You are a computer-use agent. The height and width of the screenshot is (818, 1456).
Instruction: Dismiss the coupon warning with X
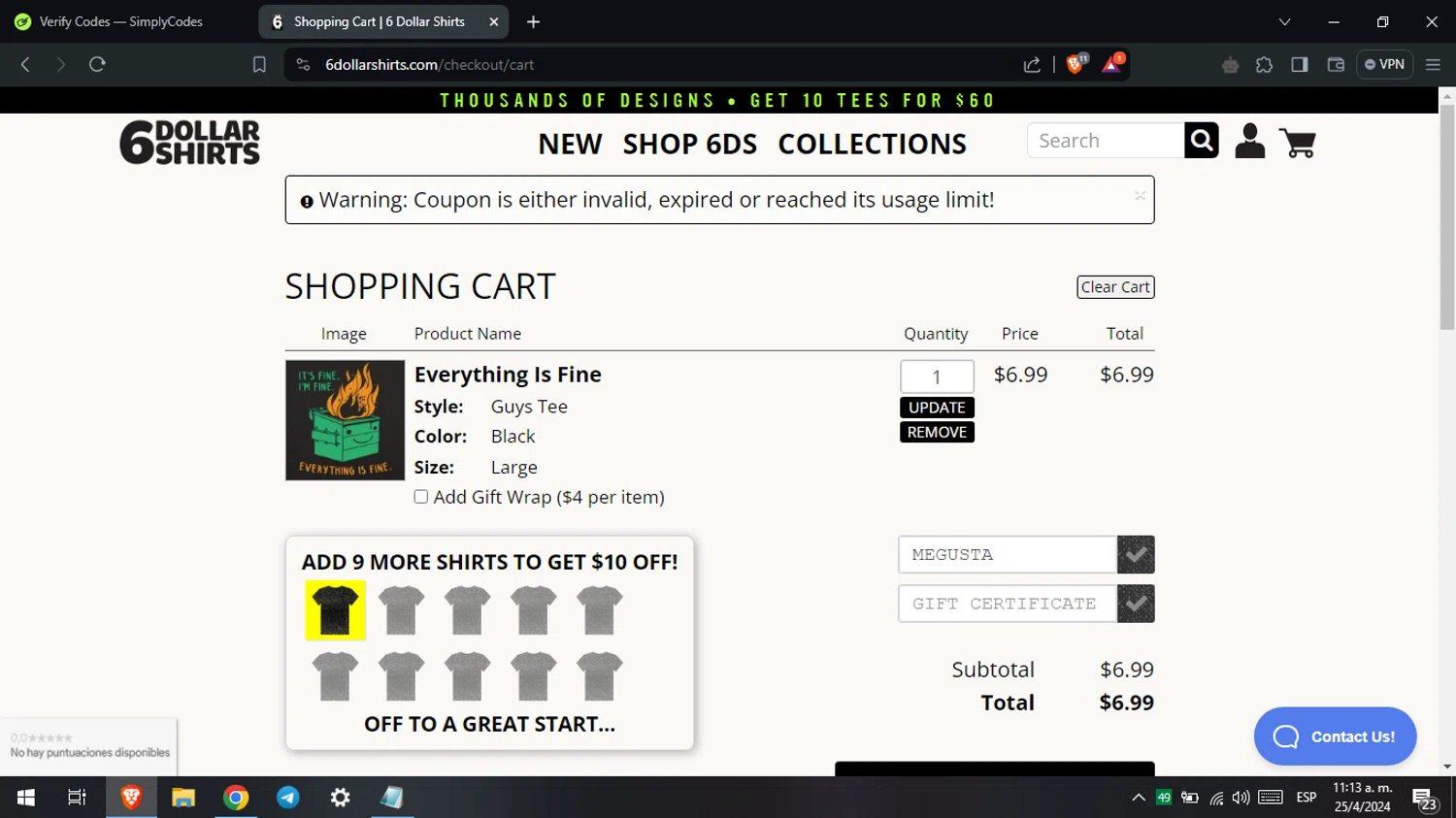click(x=1140, y=195)
